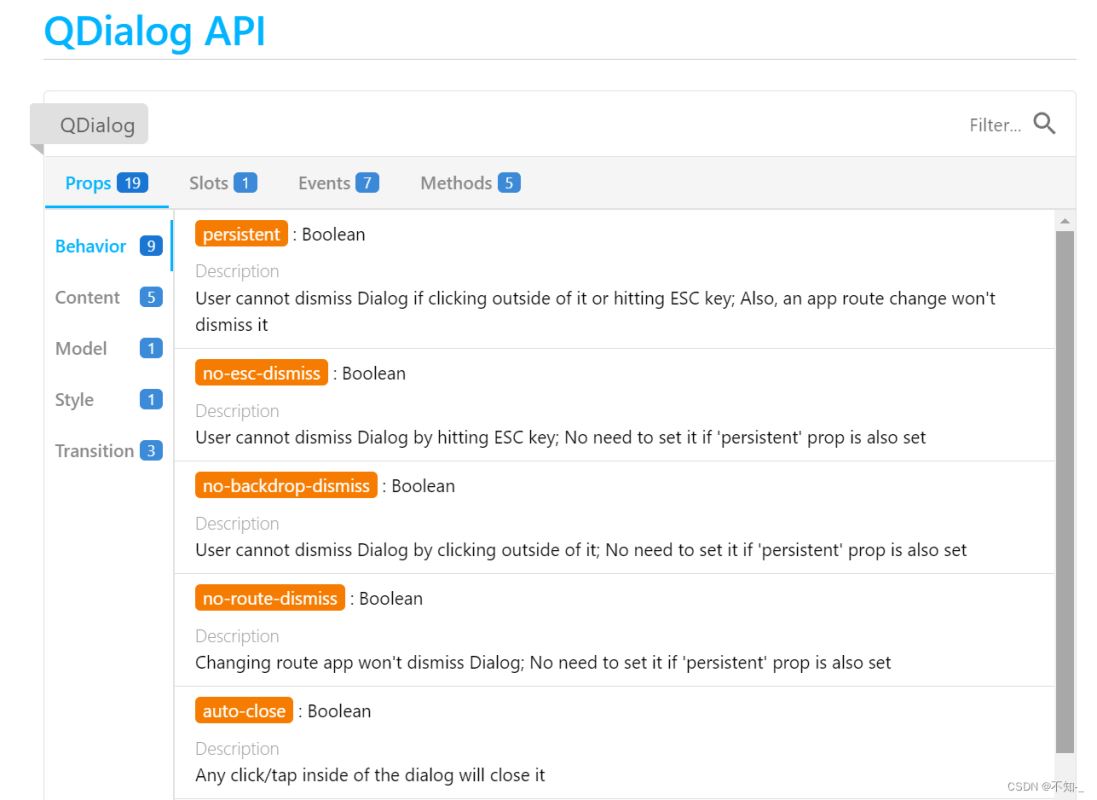1097x800 pixels.
Task: Click the QDialog title label
Action: (97, 125)
